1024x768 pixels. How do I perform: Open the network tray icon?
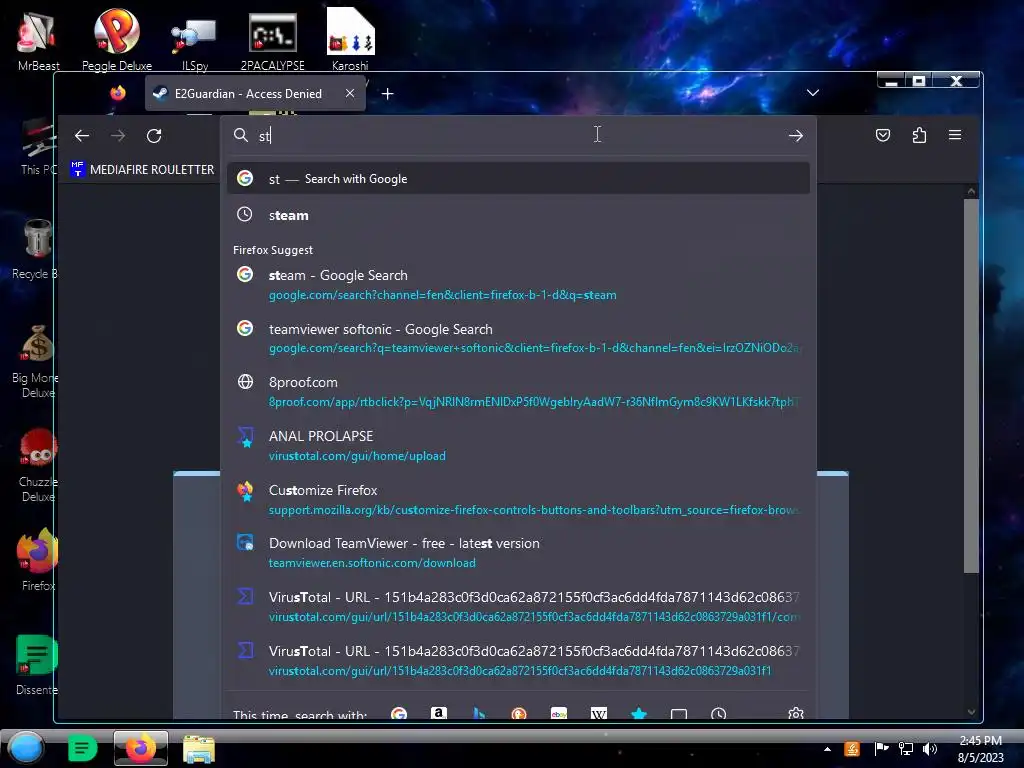[906, 749]
